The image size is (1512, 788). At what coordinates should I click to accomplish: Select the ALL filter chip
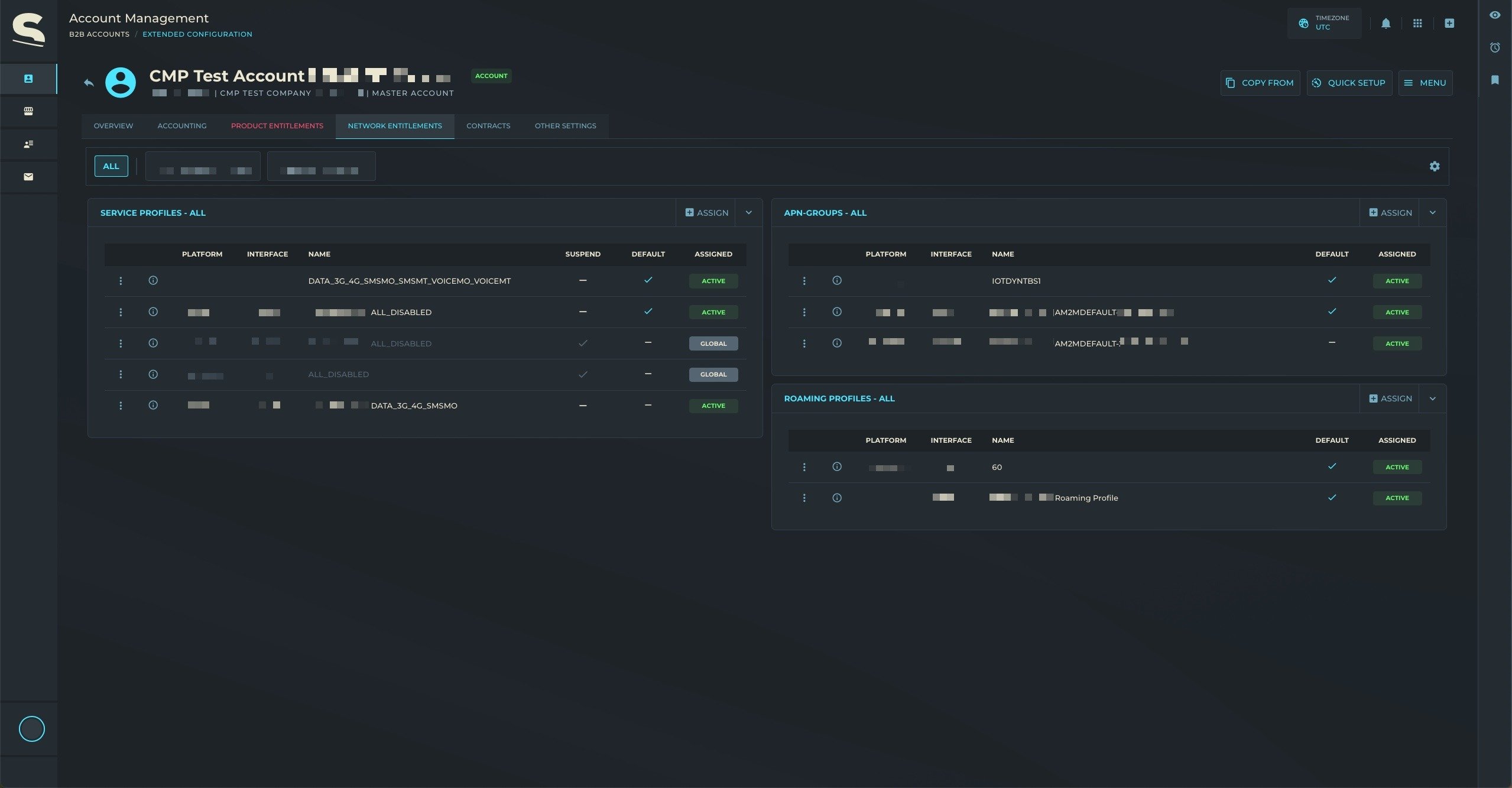[111, 167]
